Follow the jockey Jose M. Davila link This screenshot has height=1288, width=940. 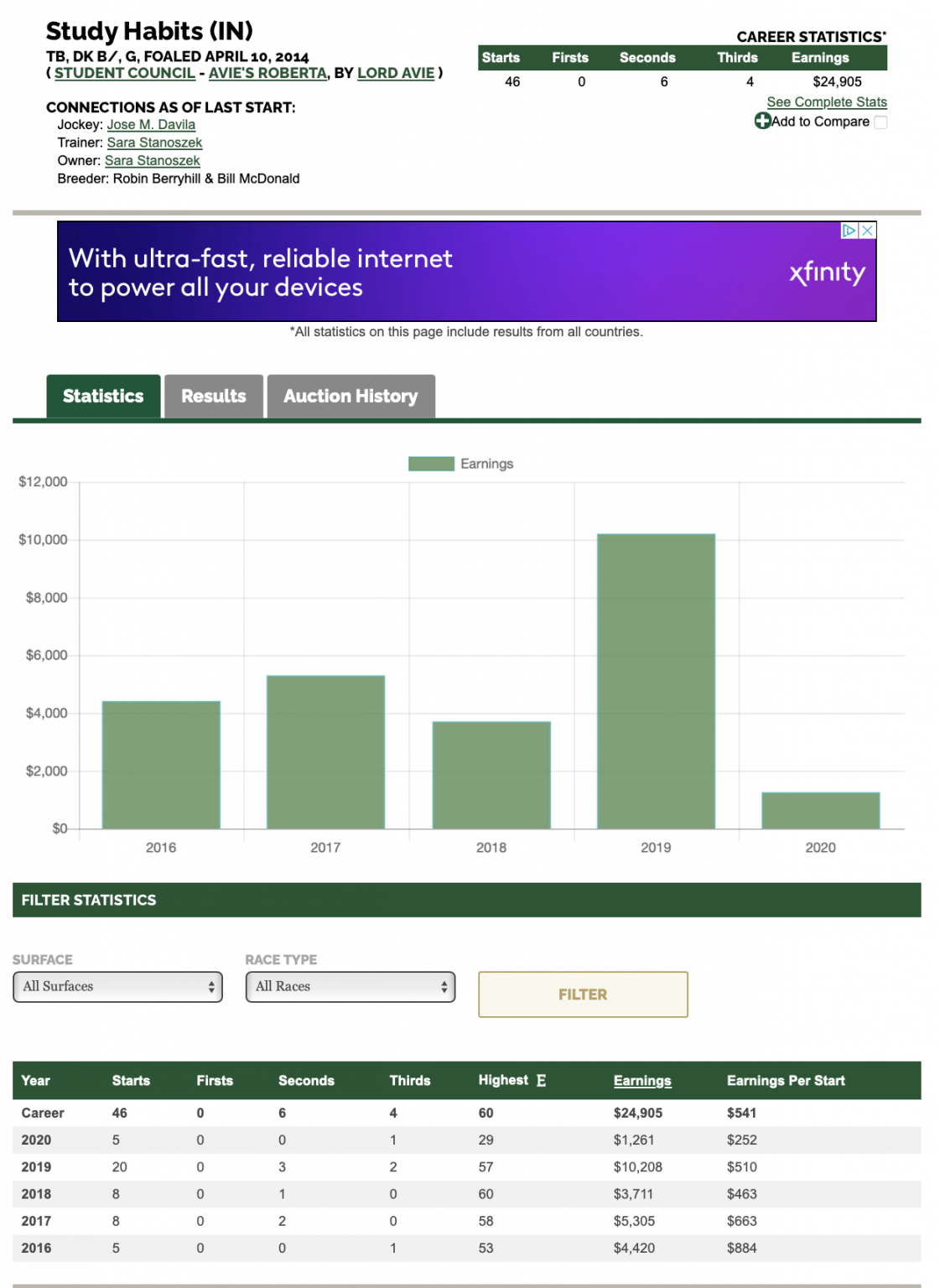coord(151,125)
